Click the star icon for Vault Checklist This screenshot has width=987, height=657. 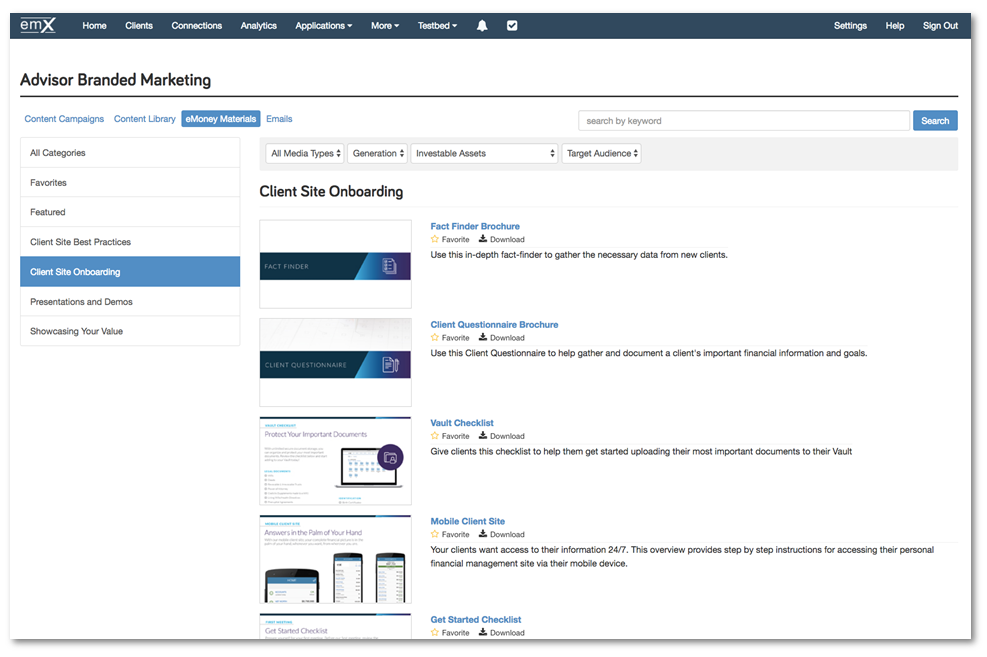click(435, 435)
